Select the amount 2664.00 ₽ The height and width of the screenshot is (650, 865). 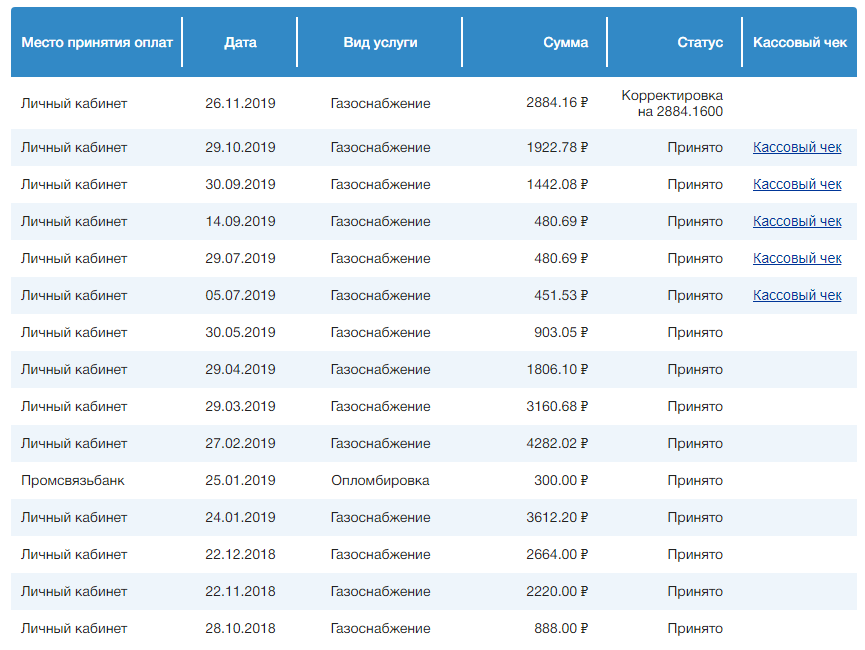[x=557, y=554]
